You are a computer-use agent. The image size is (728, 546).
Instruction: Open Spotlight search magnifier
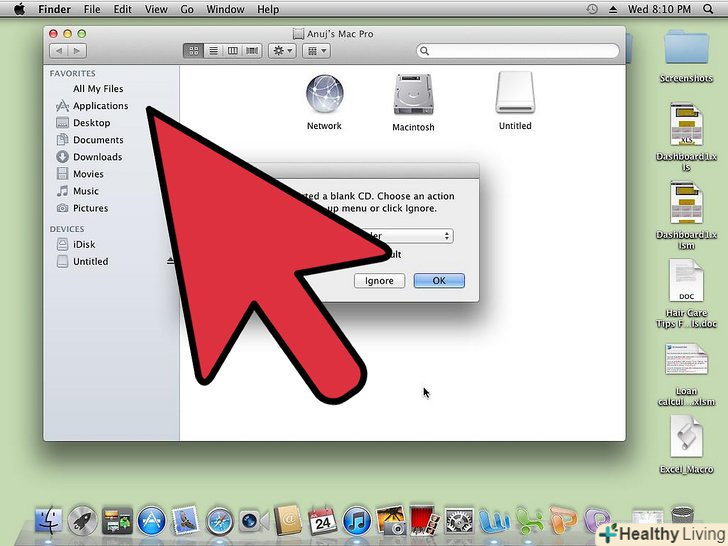click(708, 9)
